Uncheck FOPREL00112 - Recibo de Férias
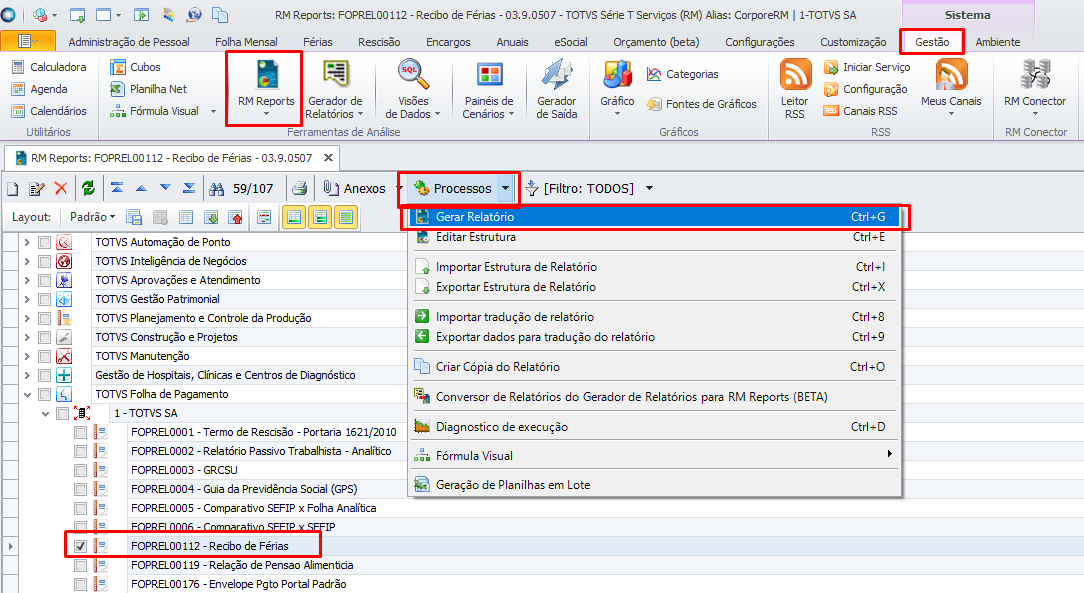The image size is (1084, 593). click(x=80, y=546)
